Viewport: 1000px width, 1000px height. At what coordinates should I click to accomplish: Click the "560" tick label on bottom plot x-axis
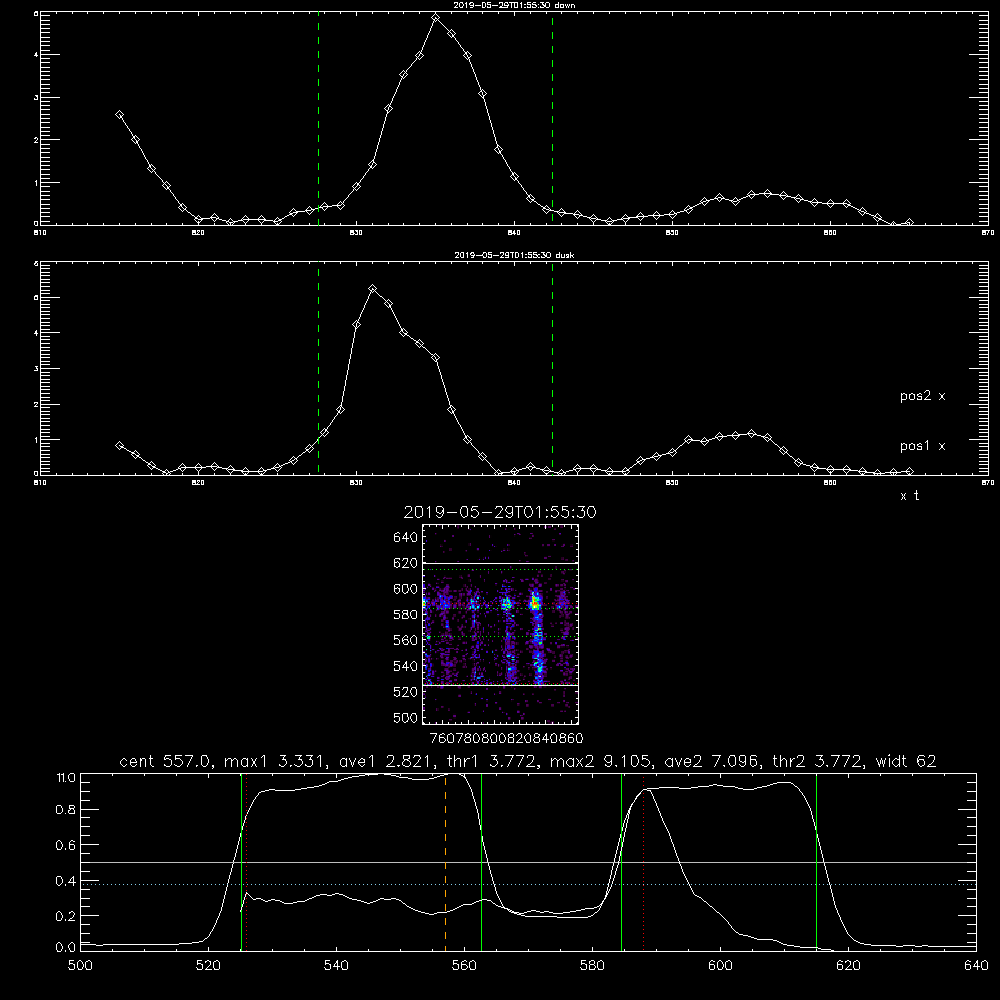[x=464, y=966]
